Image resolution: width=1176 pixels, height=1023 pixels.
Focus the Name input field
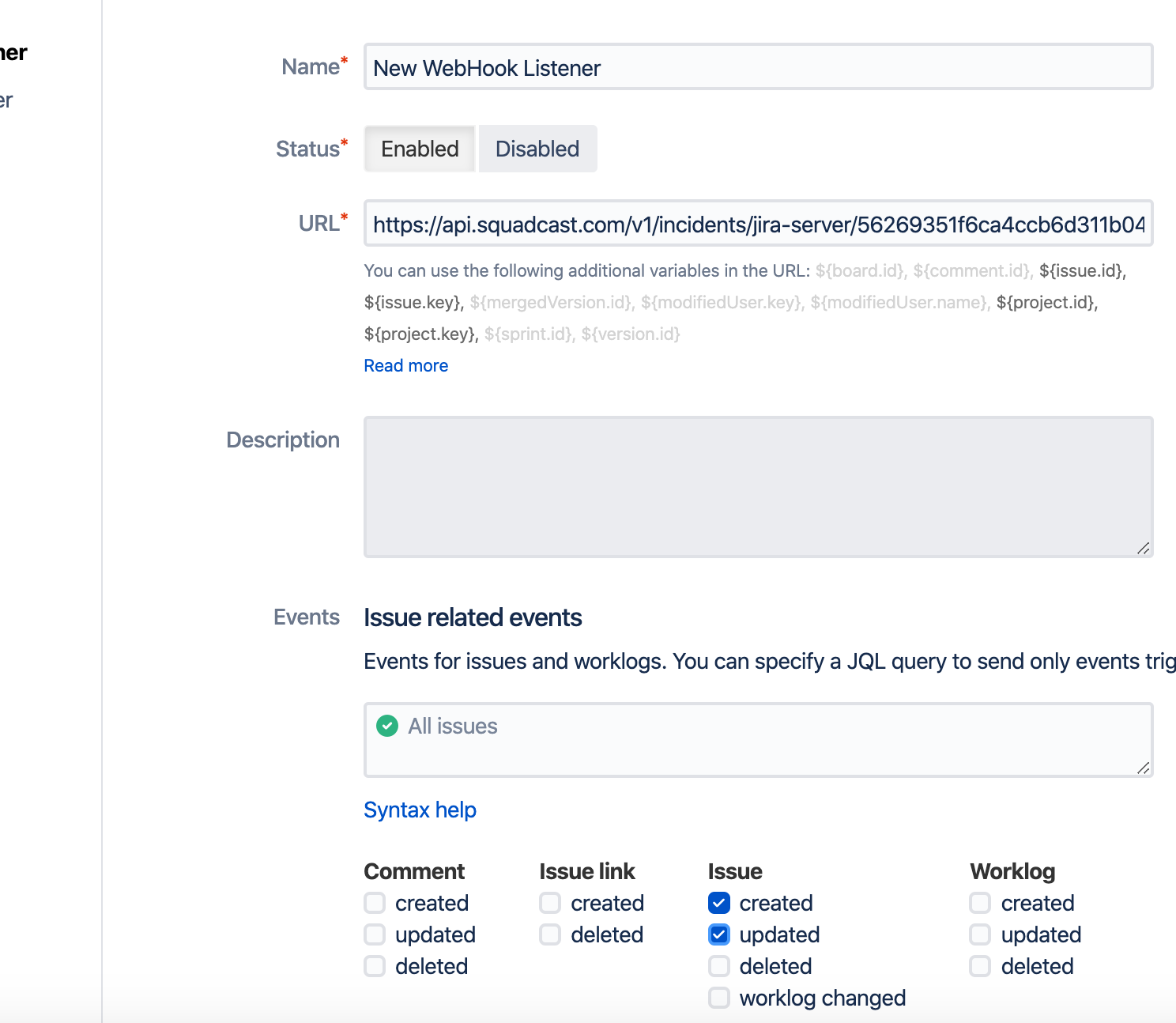click(759, 67)
